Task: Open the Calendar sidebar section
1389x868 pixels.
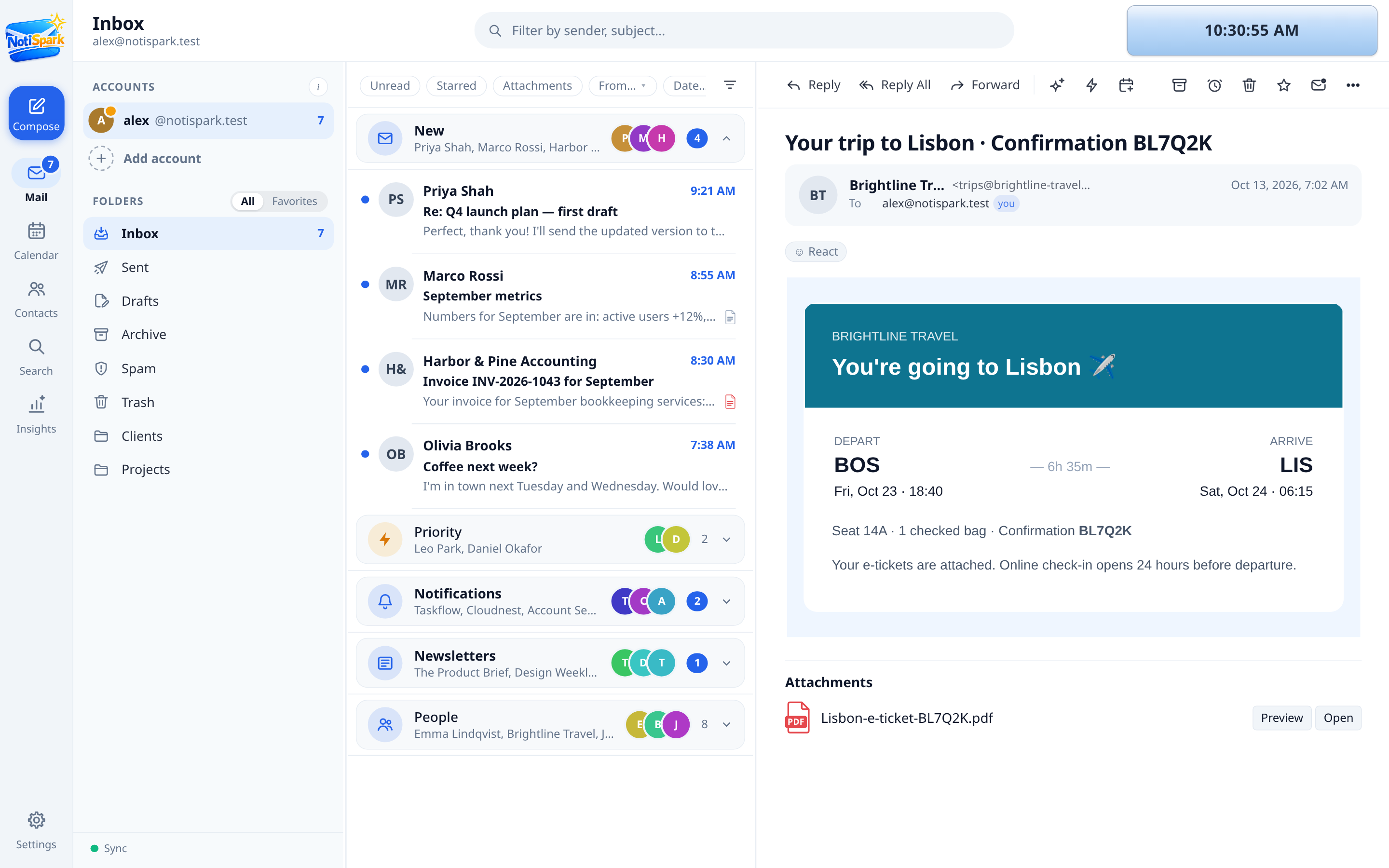Action: point(36,241)
